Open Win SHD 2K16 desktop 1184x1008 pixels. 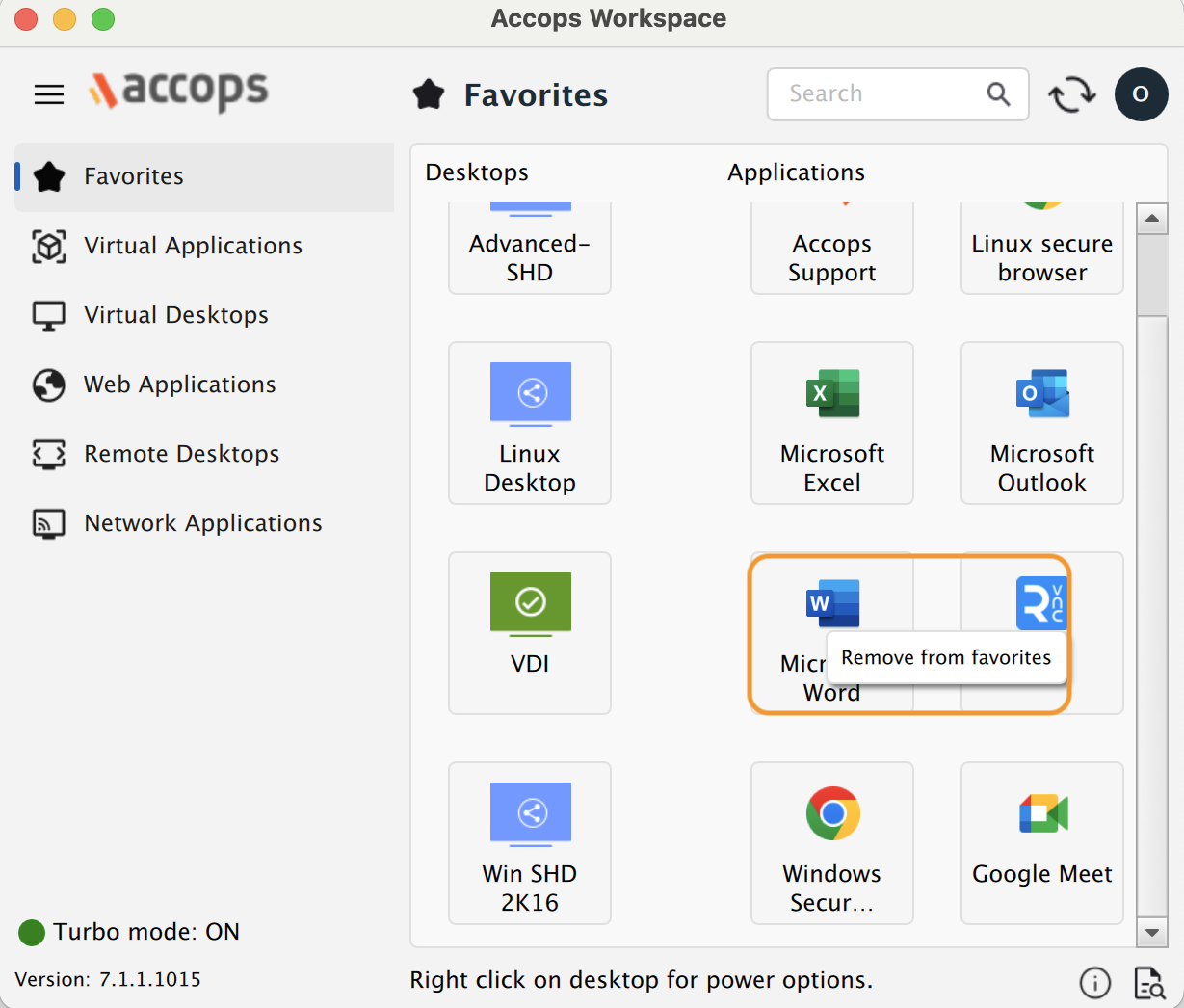point(530,842)
